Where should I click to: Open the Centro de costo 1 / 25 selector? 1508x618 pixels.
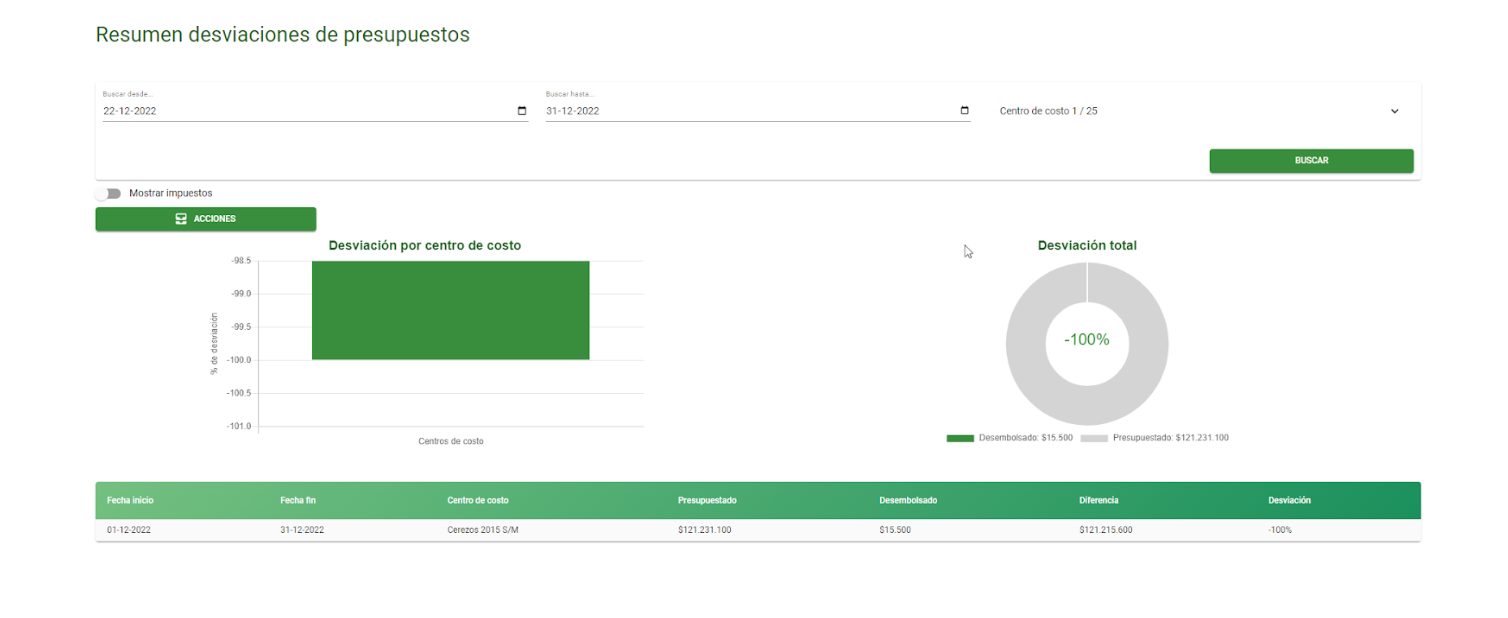[1200, 111]
